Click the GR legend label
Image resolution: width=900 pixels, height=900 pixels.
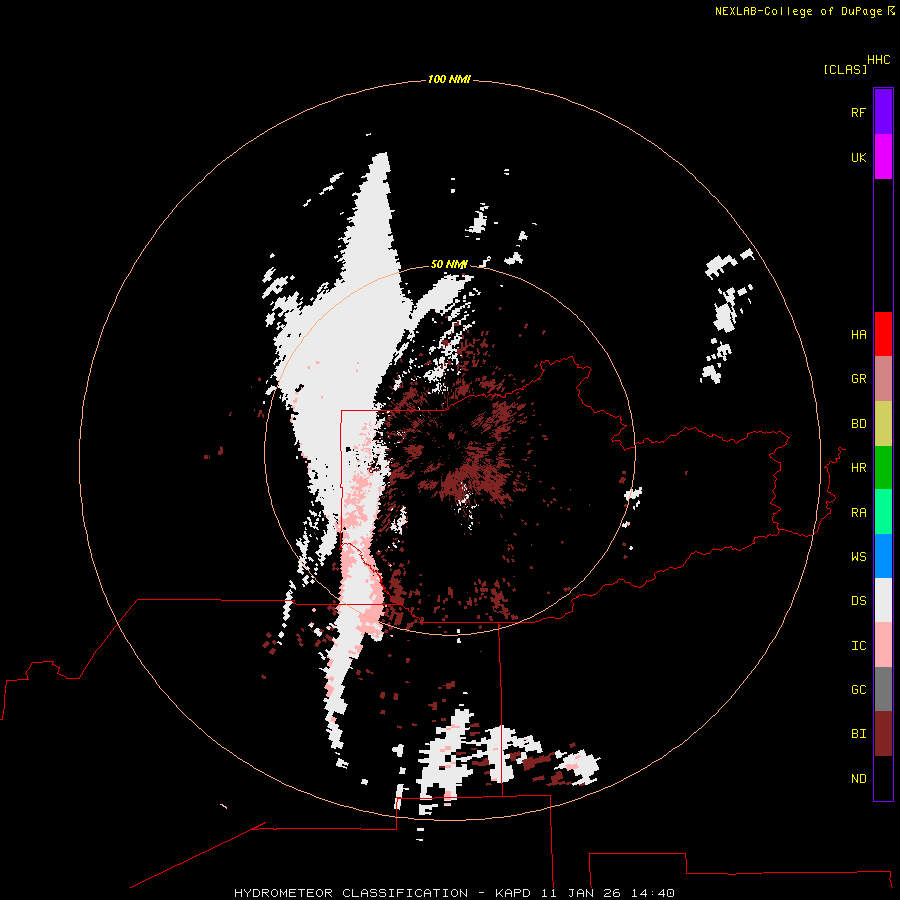pyautogui.click(x=858, y=379)
